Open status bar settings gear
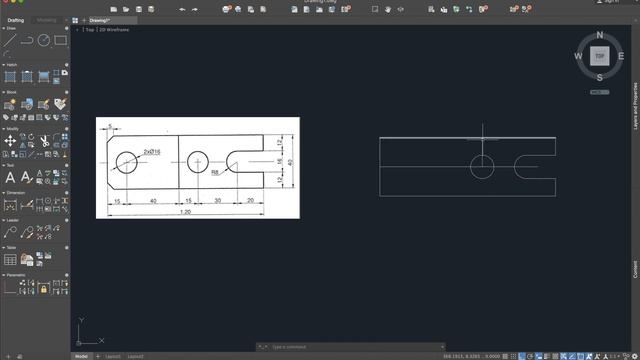 pos(635,356)
